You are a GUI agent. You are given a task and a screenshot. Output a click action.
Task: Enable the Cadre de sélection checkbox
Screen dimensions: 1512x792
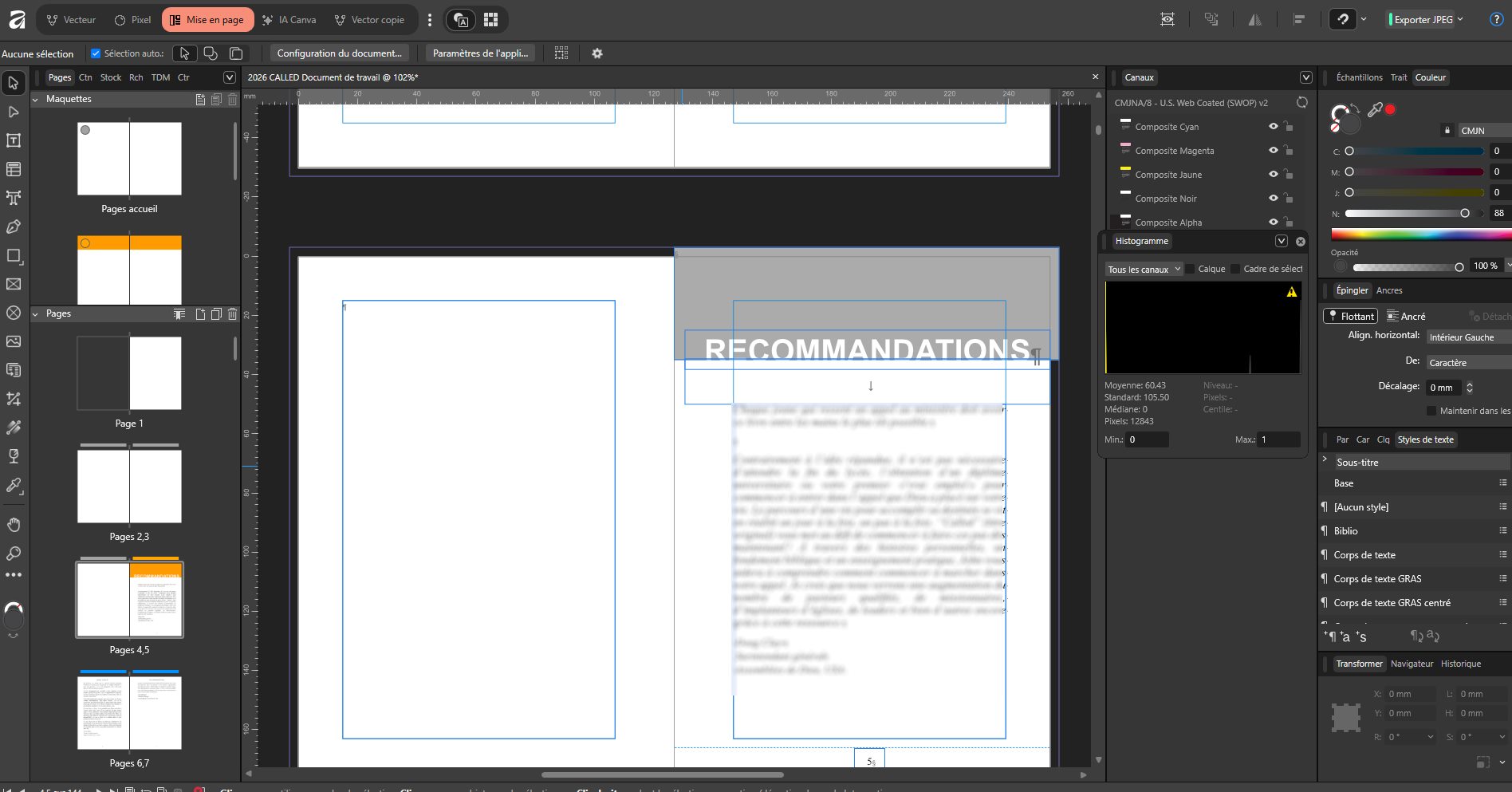click(x=1235, y=270)
